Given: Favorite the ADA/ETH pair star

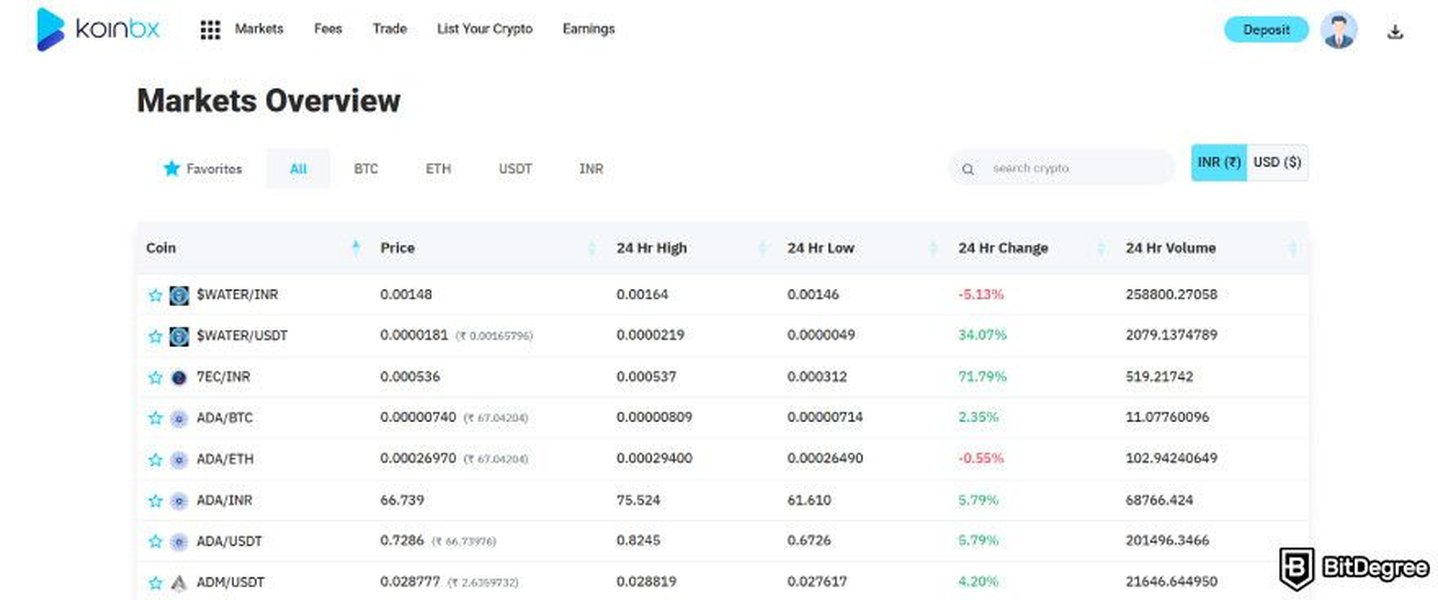Looking at the screenshot, I should (155, 460).
